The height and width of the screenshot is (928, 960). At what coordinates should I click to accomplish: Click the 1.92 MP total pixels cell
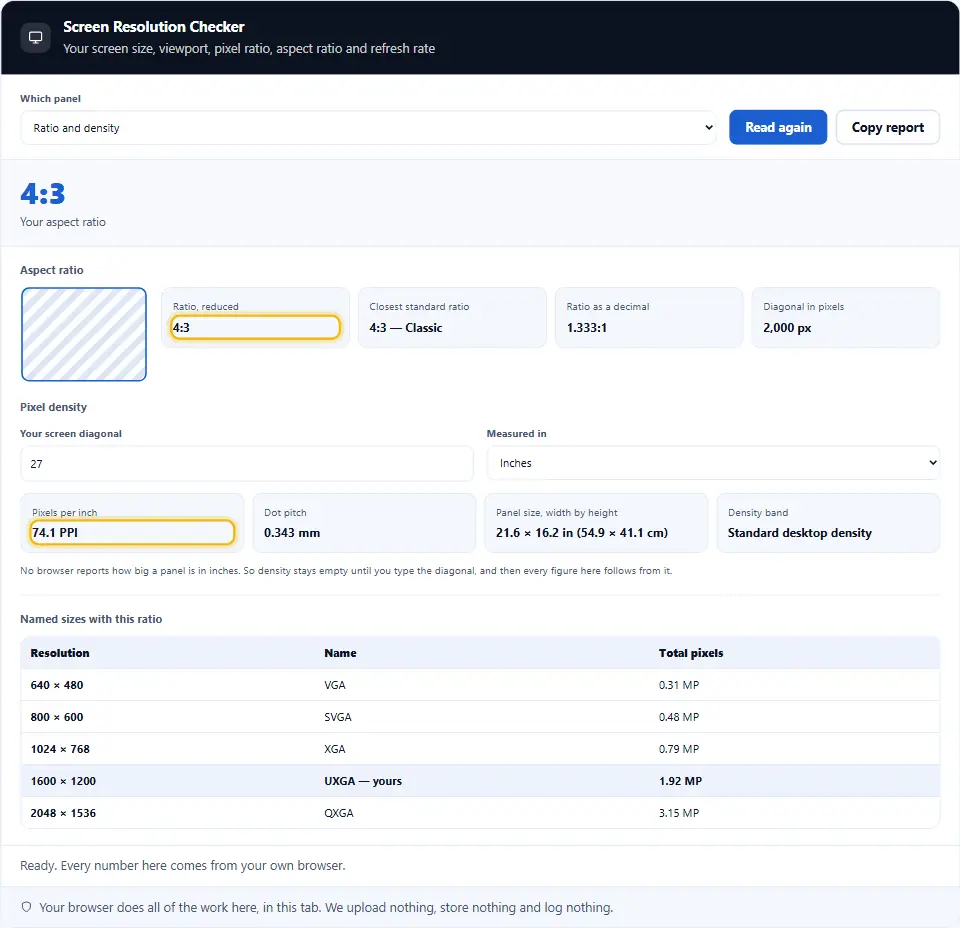coord(680,780)
